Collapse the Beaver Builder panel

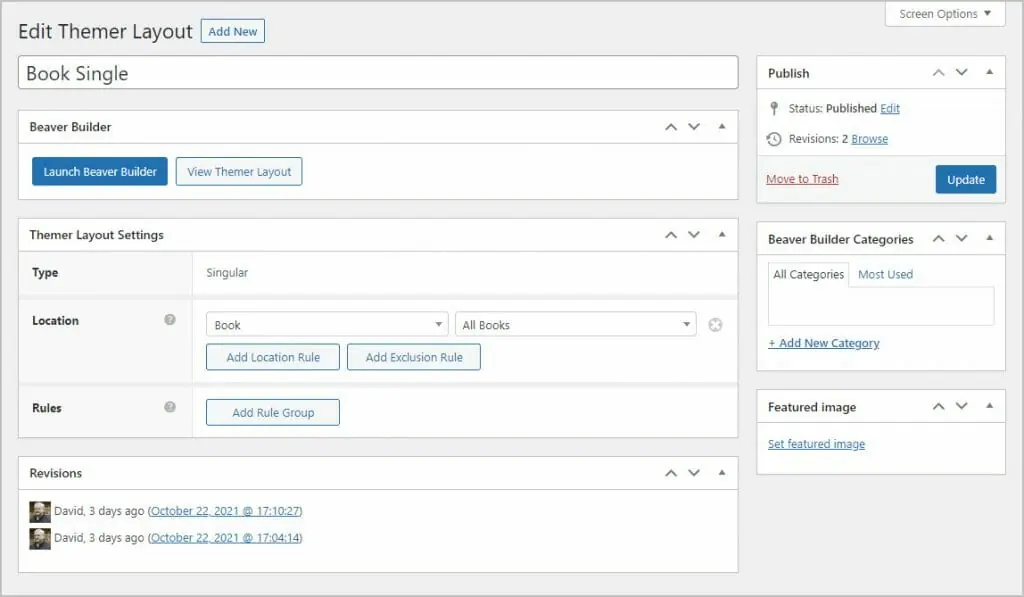pyautogui.click(x=722, y=127)
